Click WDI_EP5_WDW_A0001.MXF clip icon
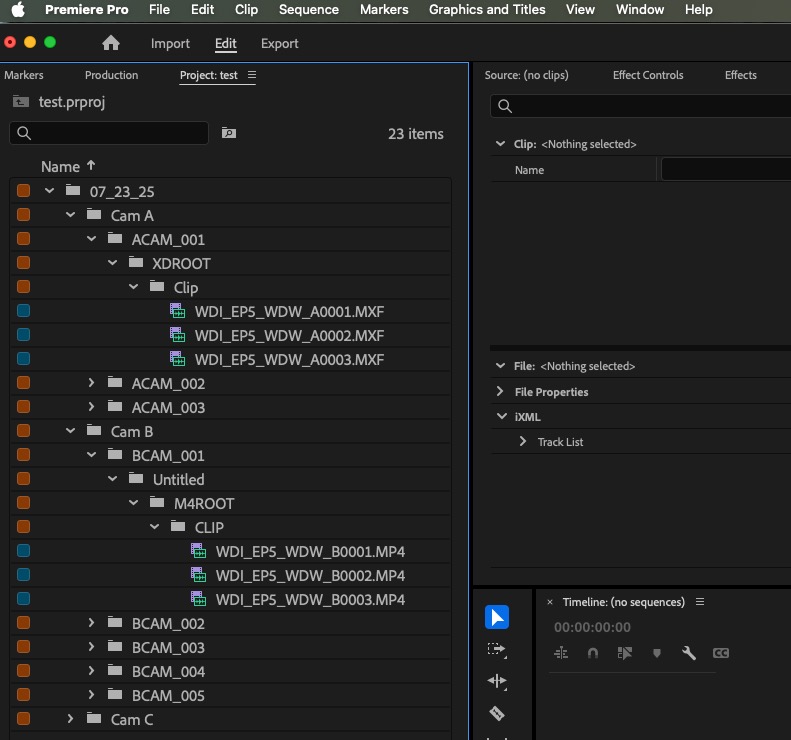This screenshot has width=791, height=740. coord(177,311)
